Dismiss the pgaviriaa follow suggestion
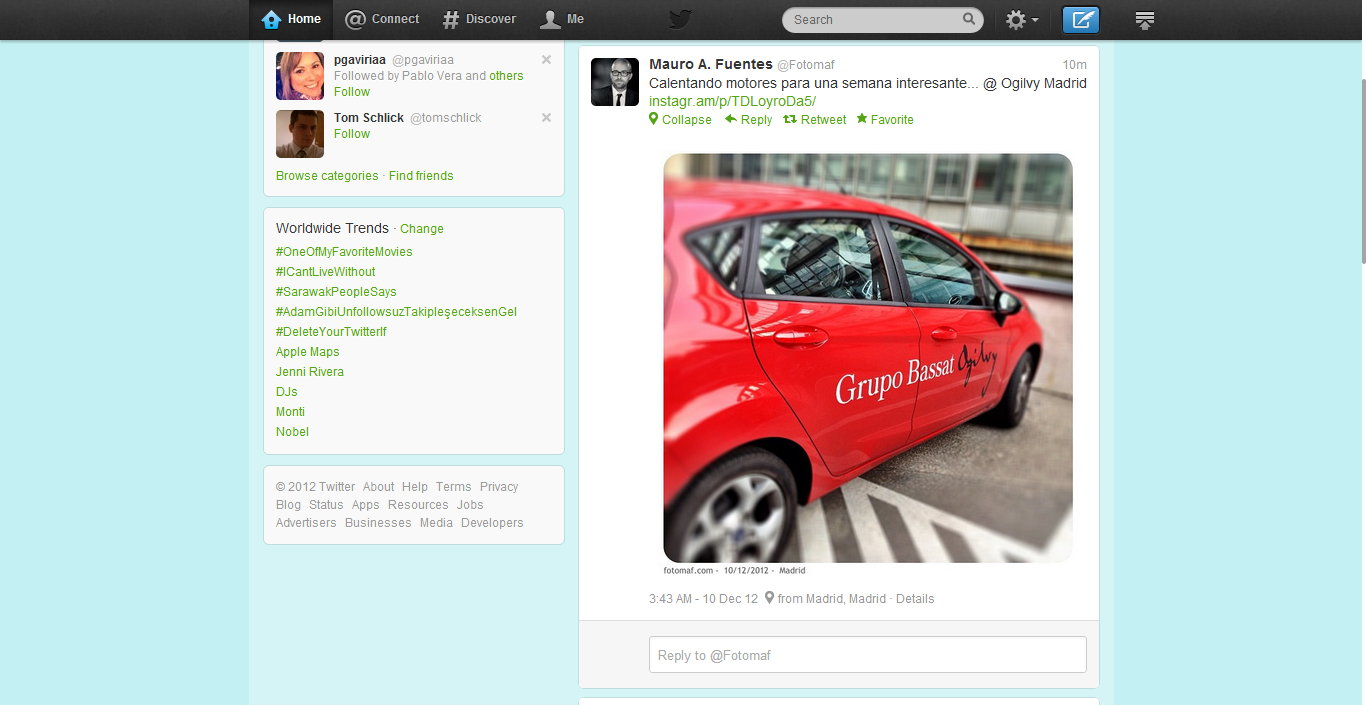 [x=546, y=59]
